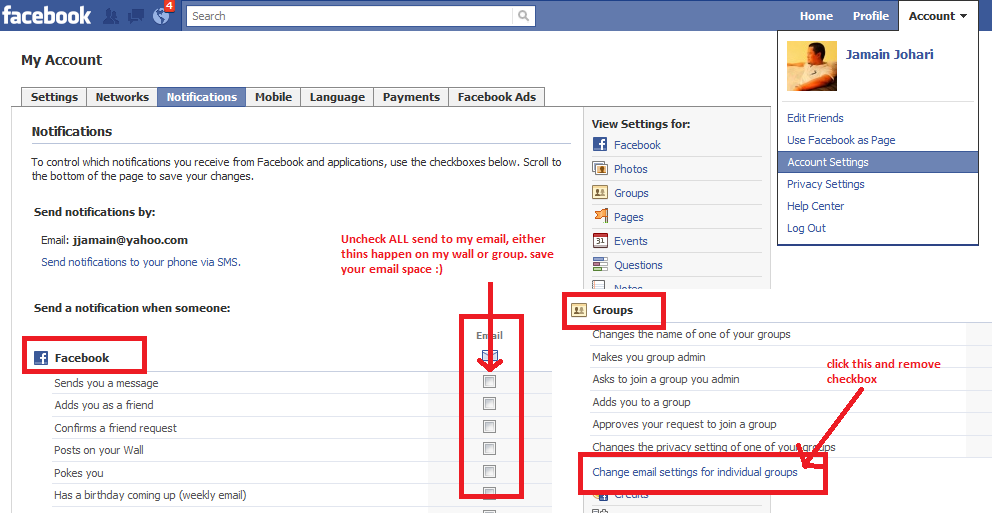Open the messages icon in header
992x513 pixels.
pos(136,16)
